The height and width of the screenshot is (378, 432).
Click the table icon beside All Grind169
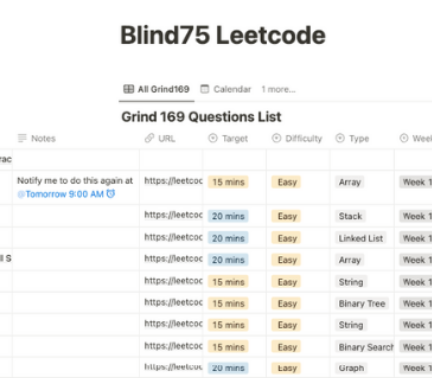(x=129, y=89)
